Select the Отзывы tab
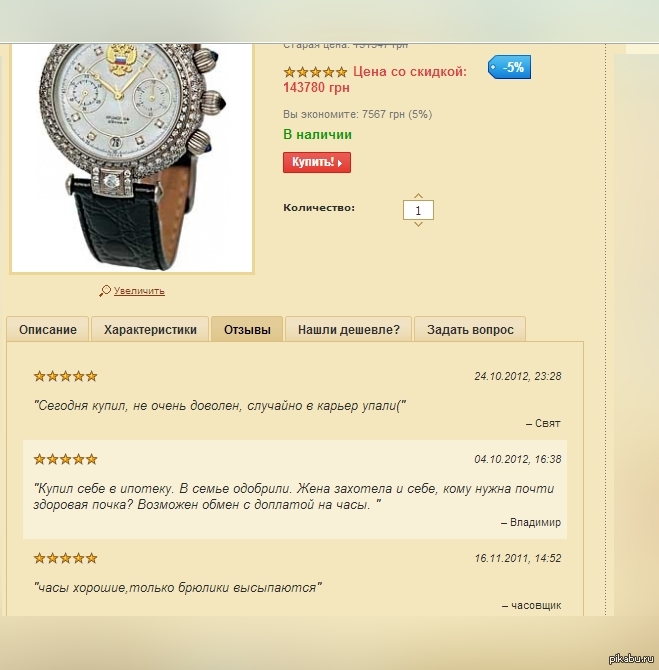The width and height of the screenshot is (659, 670). [x=247, y=329]
